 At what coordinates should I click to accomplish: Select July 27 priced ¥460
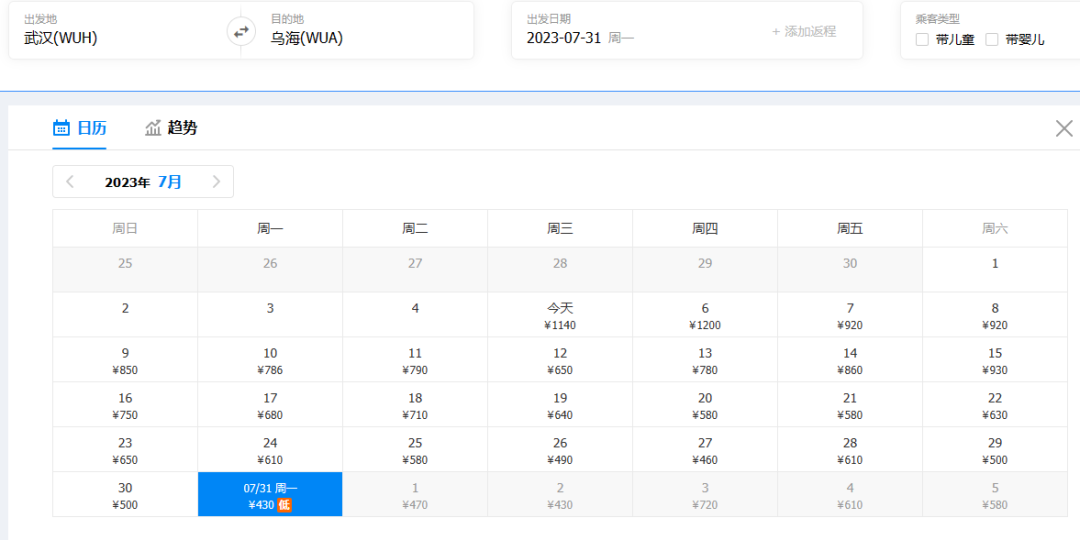705,450
